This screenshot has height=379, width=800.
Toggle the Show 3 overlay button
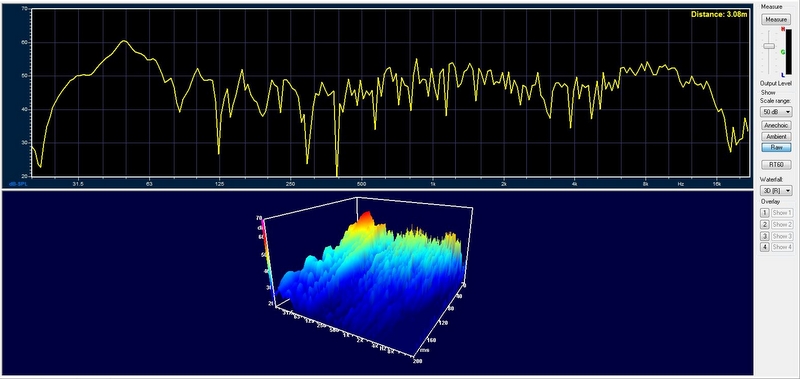click(782, 236)
